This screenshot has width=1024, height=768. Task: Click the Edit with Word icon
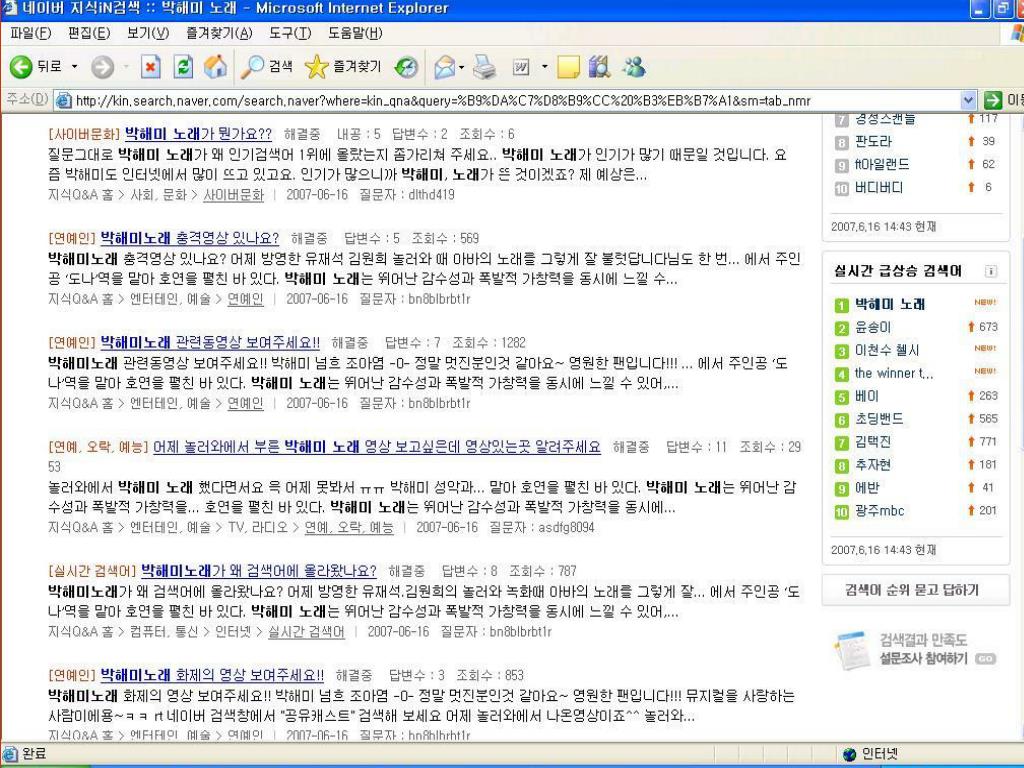point(521,67)
